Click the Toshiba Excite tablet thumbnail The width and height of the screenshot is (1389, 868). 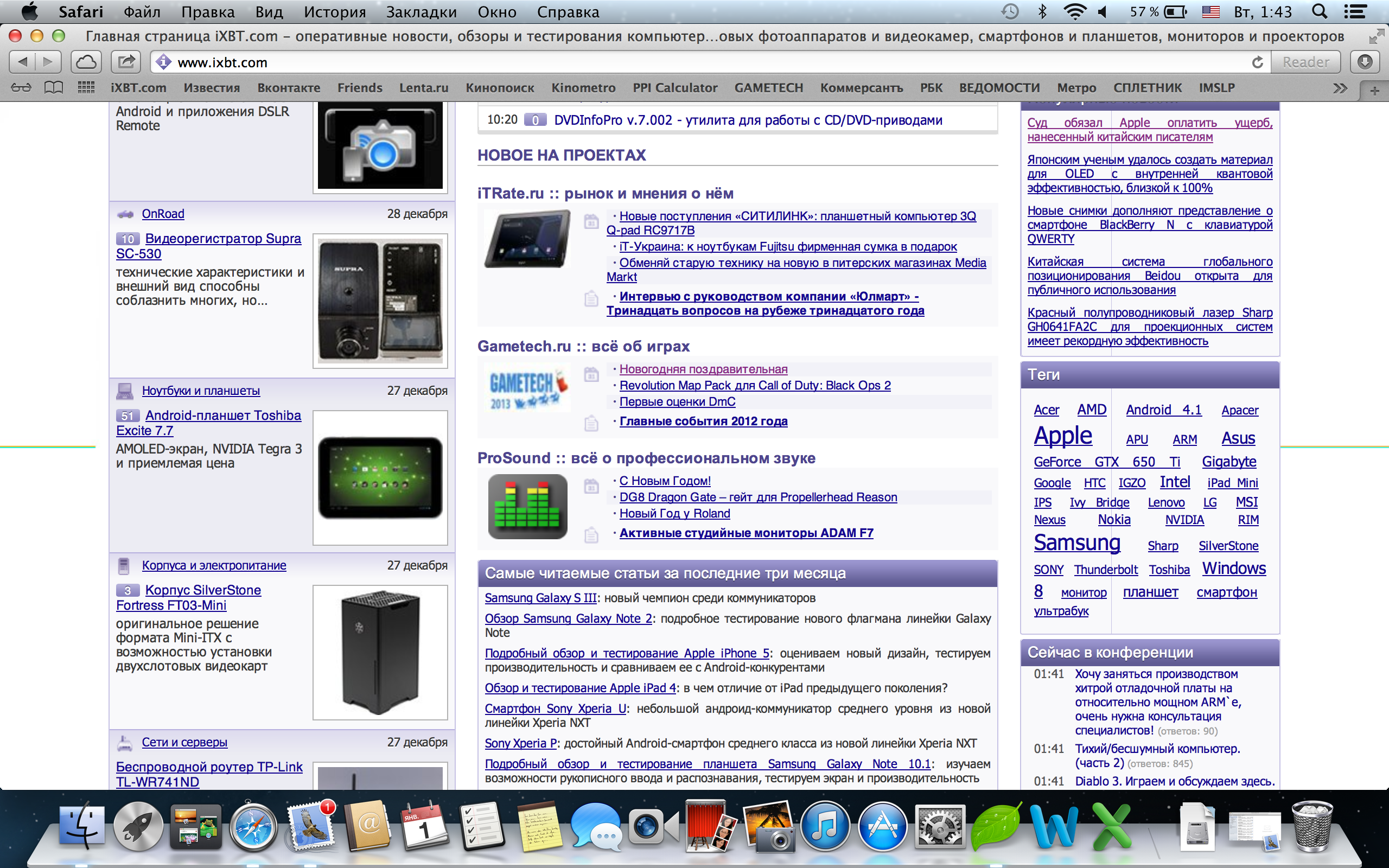(x=380, y=477)
